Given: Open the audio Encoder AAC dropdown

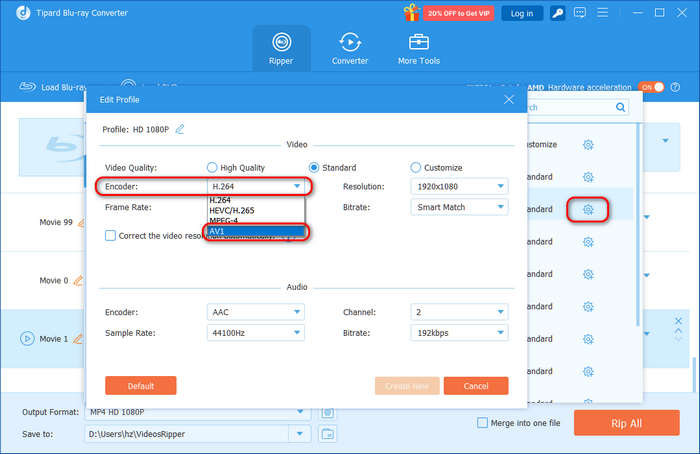Looking at the screenshot, I should (256, 312).
